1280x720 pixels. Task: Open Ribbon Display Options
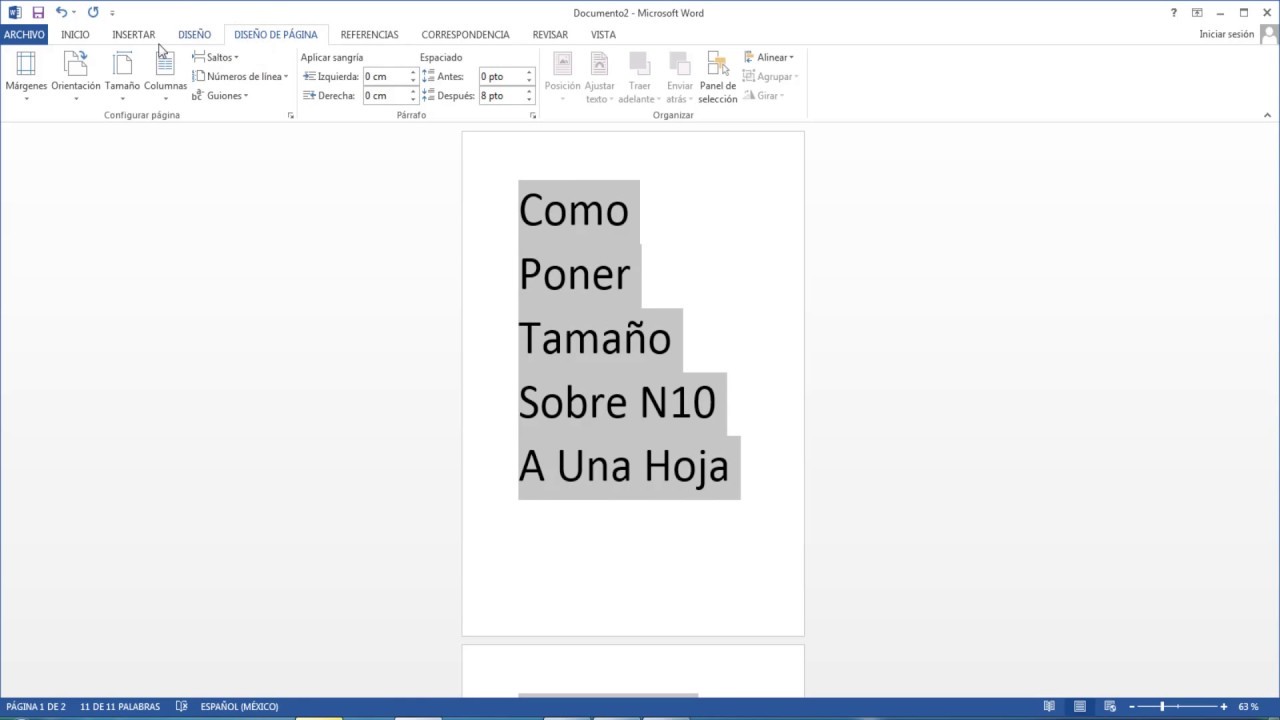point(1197,13)
